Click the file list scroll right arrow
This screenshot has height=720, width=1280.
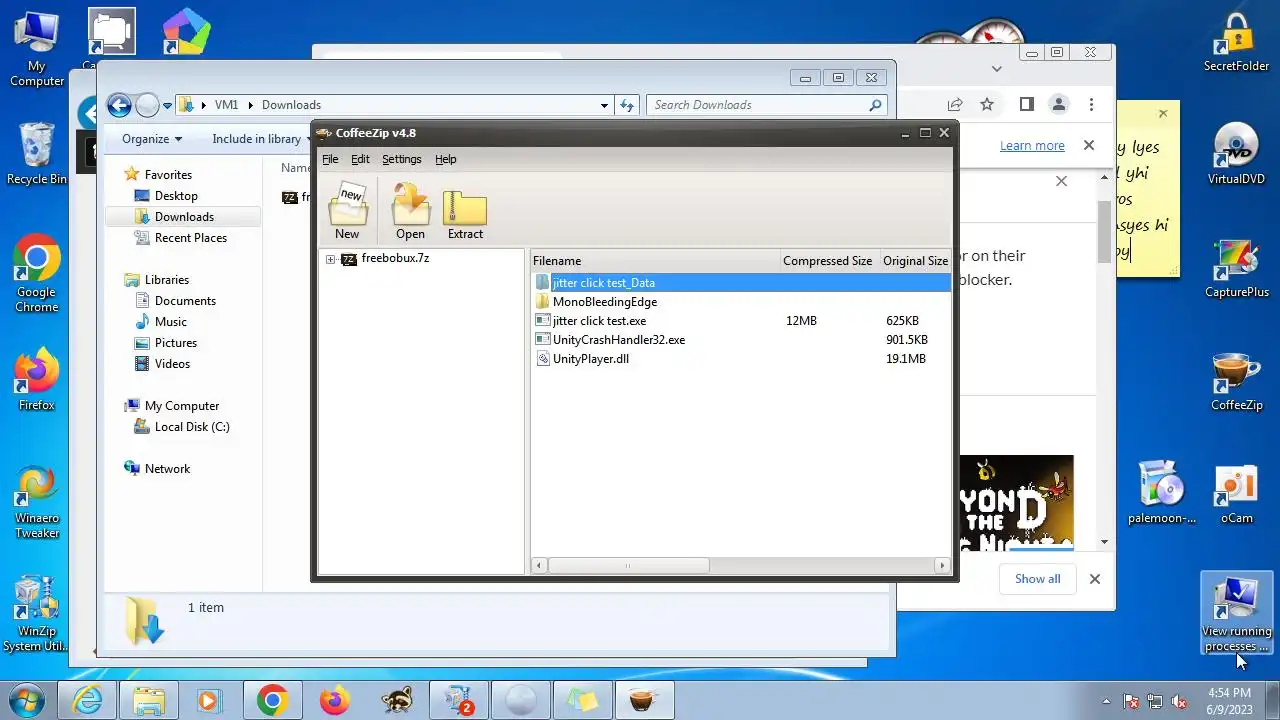942,566
